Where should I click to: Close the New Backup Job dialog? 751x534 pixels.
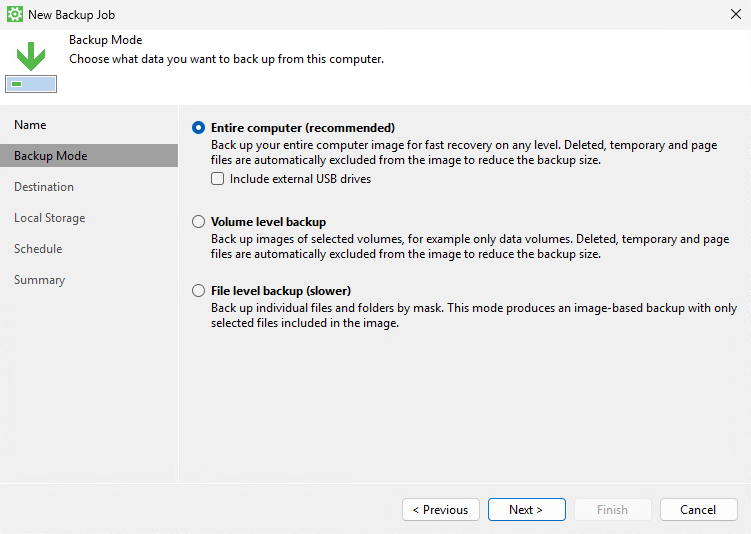(x=736, y=14)
